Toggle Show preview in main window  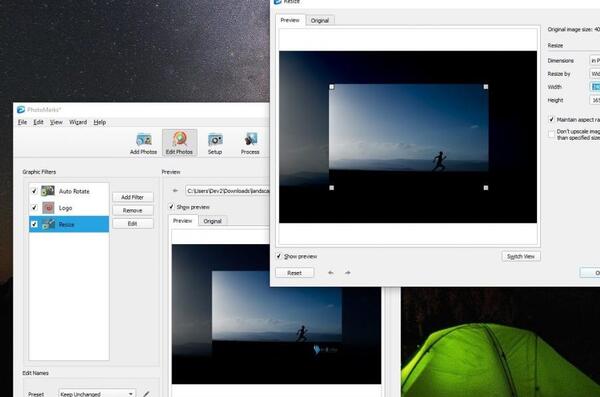[171, 207]
